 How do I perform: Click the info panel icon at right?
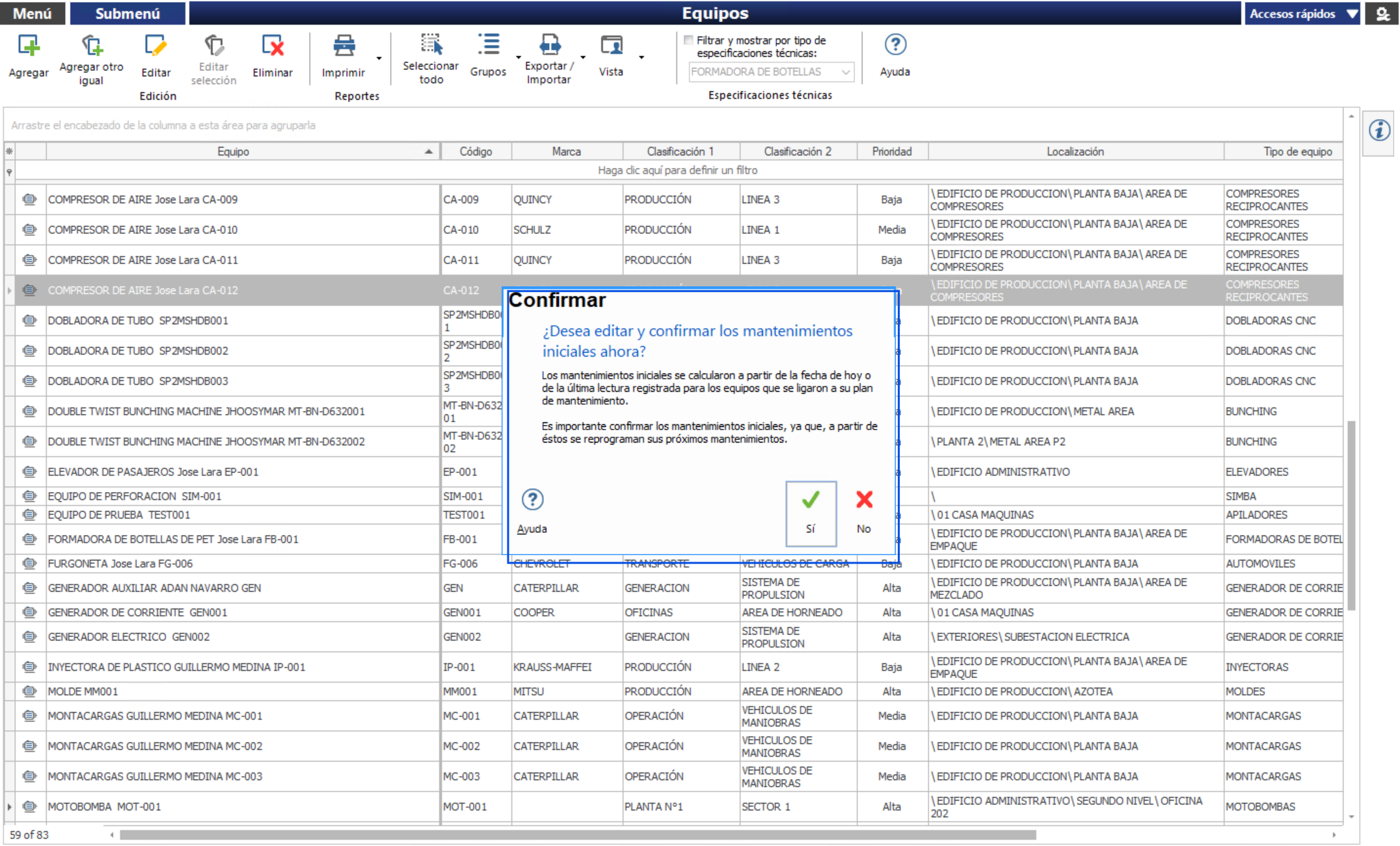pos(1379,131)
